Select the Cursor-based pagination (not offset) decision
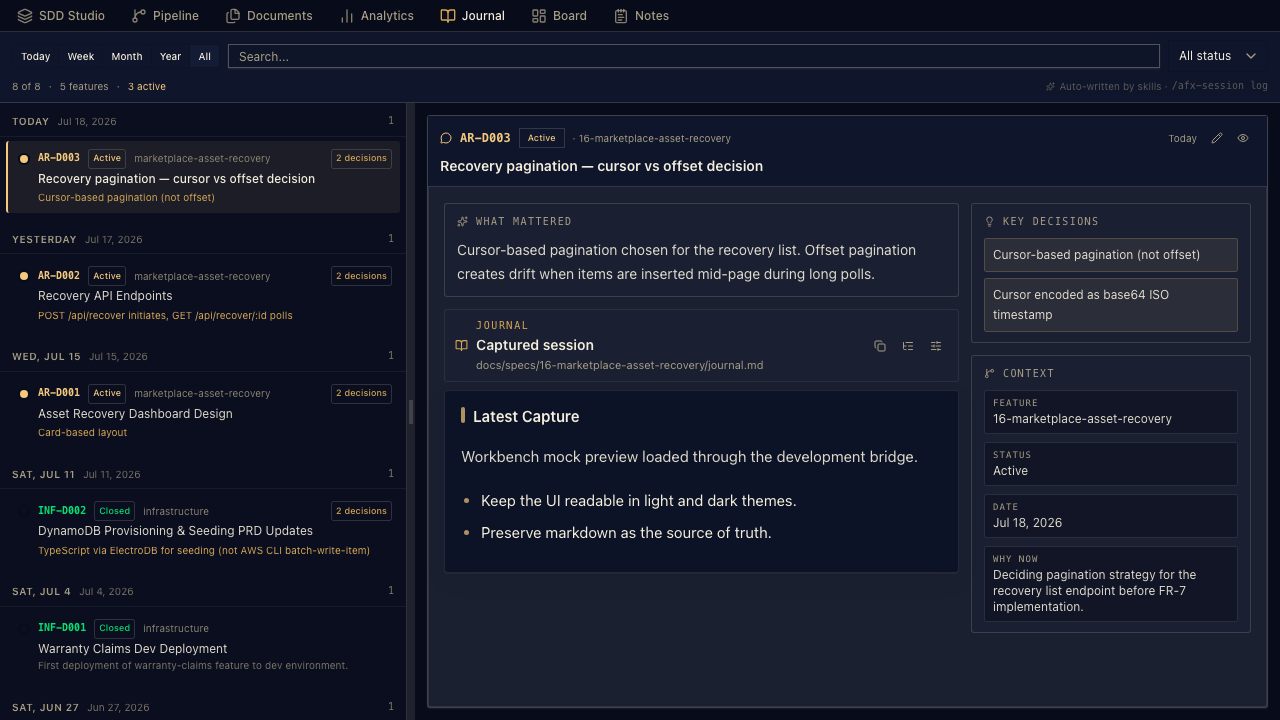The image size is (1280, 720). coord(1111,254)
